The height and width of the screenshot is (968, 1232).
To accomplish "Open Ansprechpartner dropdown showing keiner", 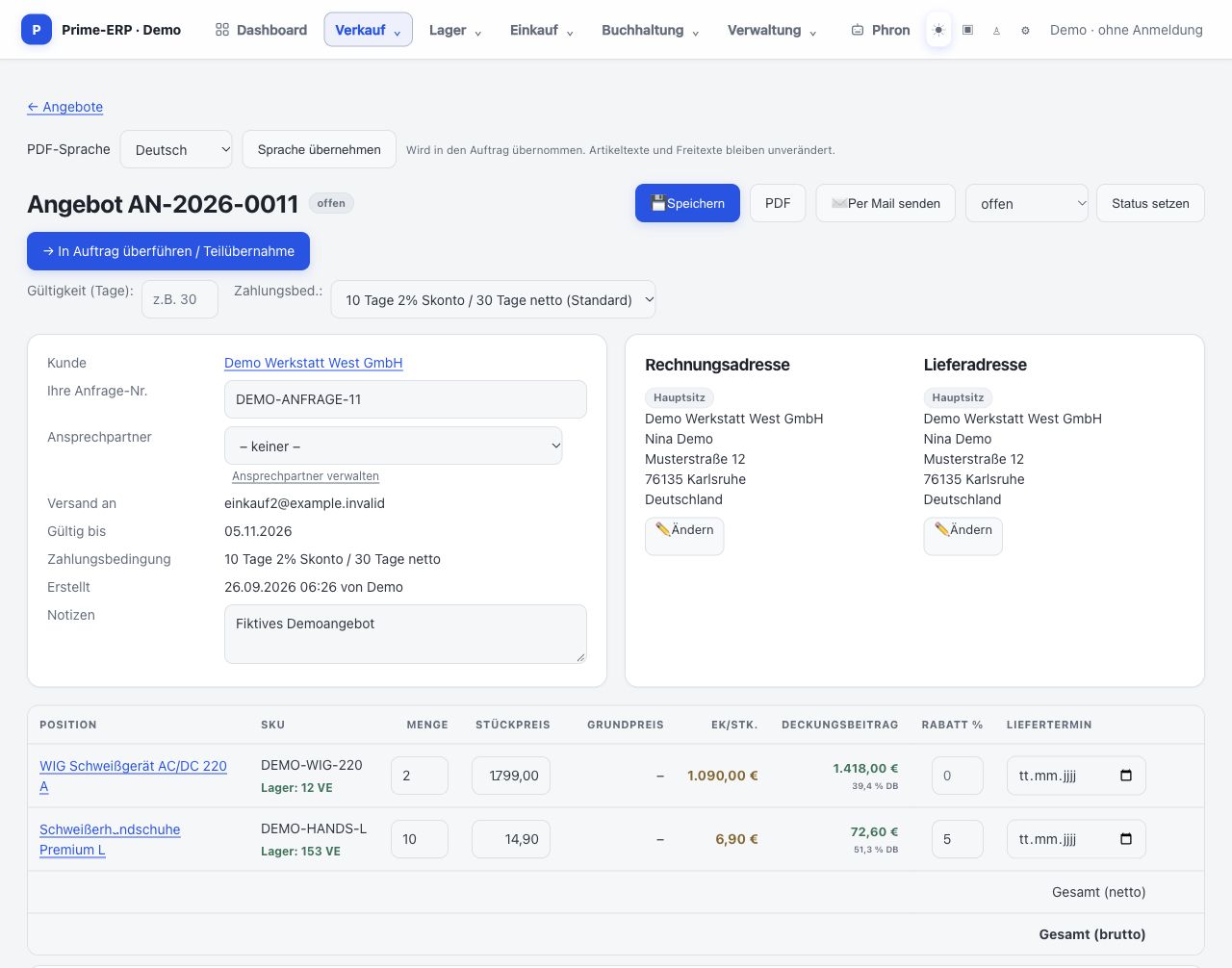I will (x=394, y=446).
